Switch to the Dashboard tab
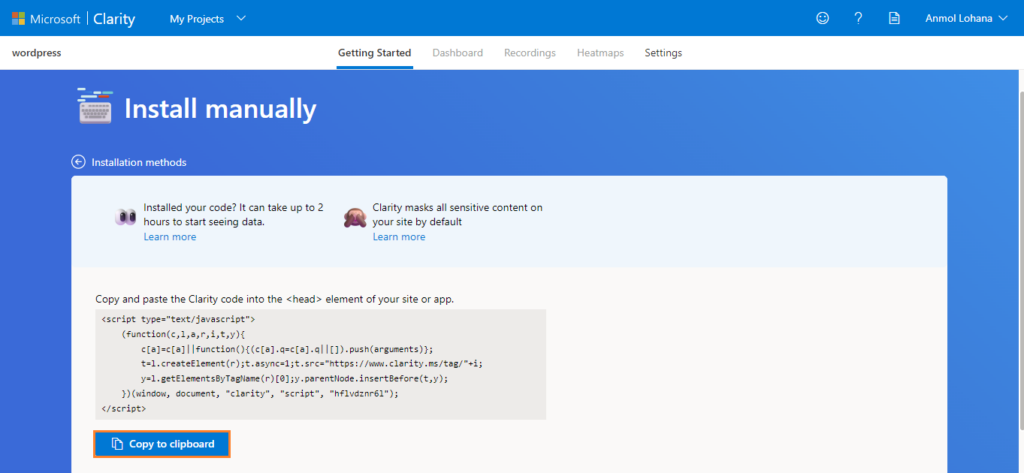The image size is (1024, 473). (458, 53)
